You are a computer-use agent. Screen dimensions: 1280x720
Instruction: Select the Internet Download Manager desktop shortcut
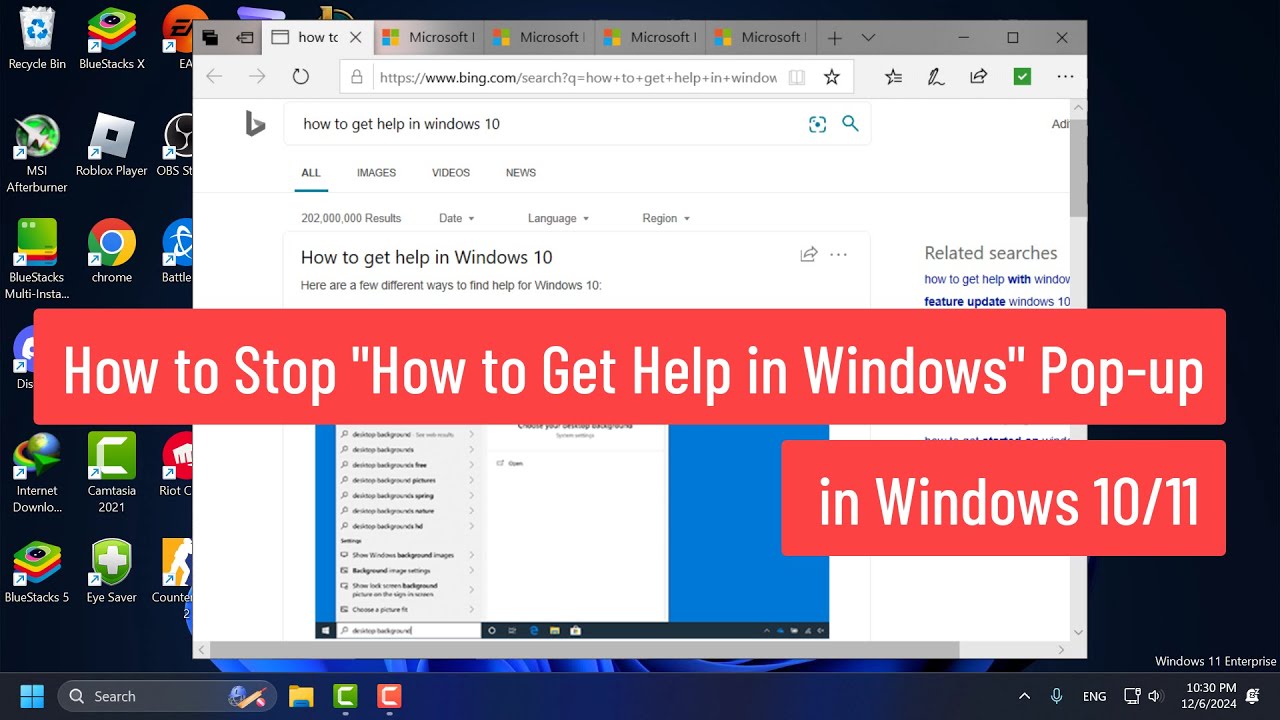(37, 474)
